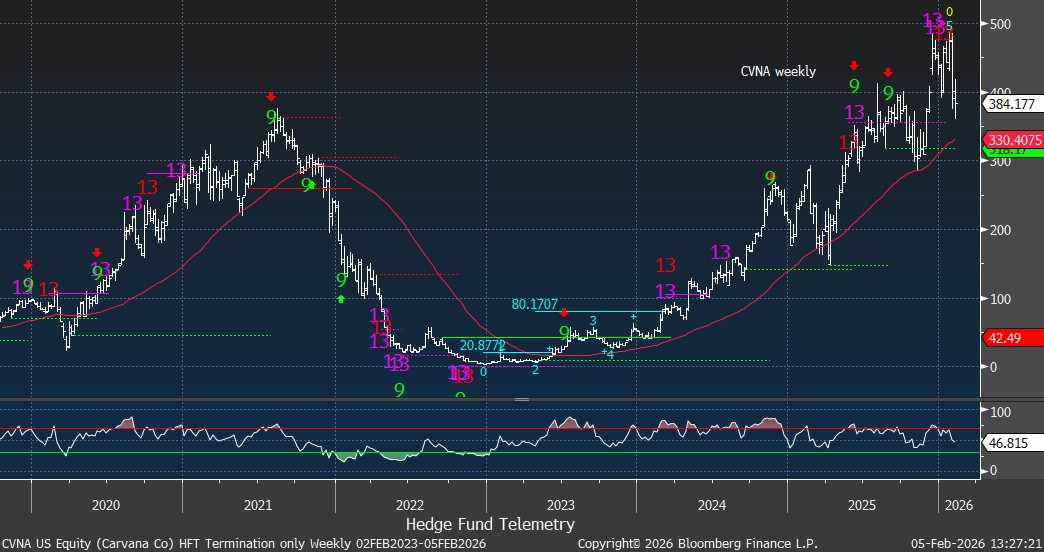Viewport: 1044px width, 552px height.
Task: Click the red down arrow above the 2021 peak
Action: pos(271,97)
